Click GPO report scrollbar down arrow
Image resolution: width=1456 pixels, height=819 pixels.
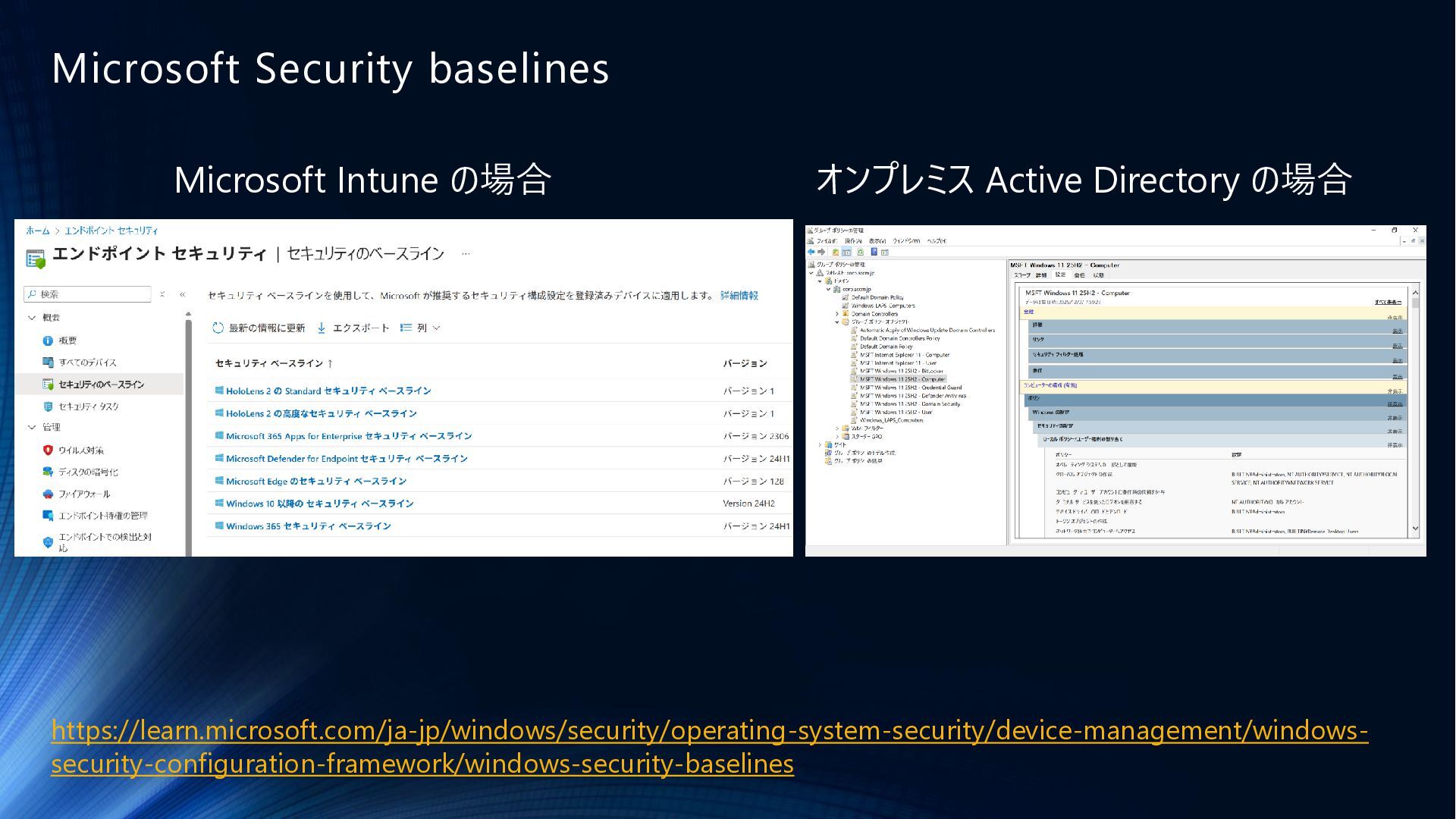click(x=1415, y=529)
